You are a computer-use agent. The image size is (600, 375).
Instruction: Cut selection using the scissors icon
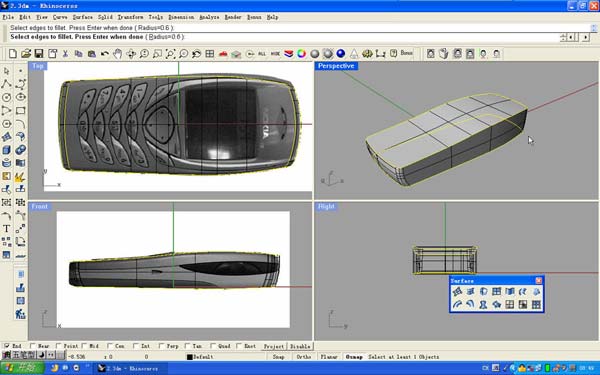[65, 54]
